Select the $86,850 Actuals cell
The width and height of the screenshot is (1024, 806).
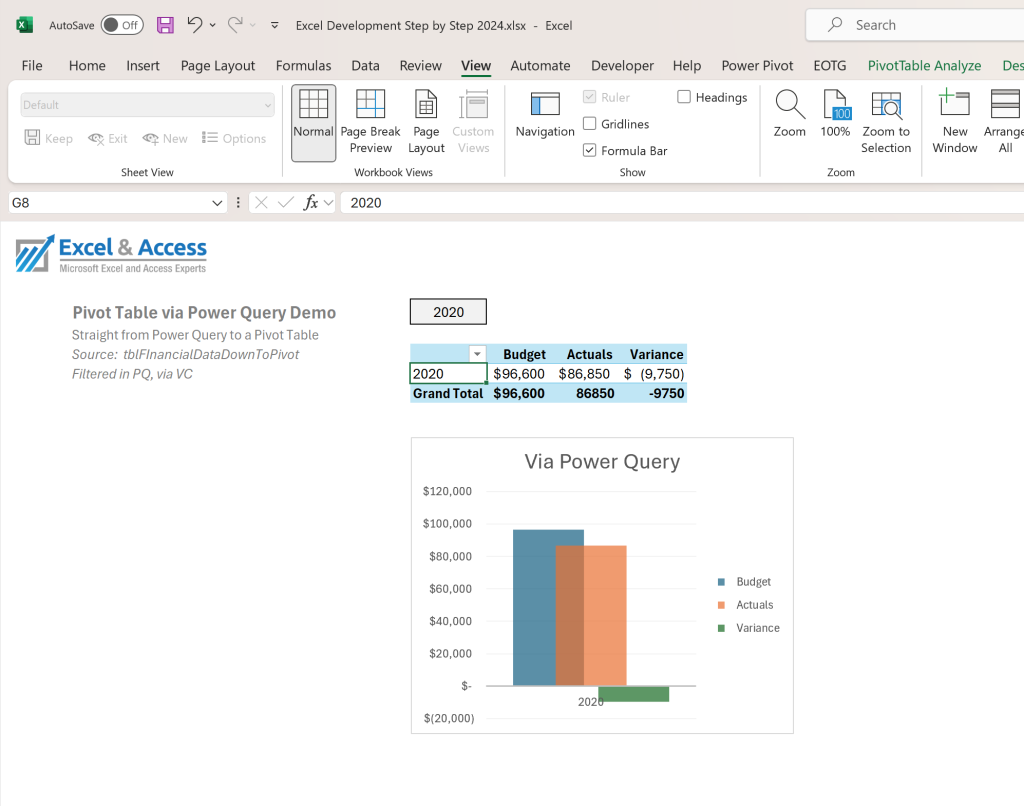point(584,374)
